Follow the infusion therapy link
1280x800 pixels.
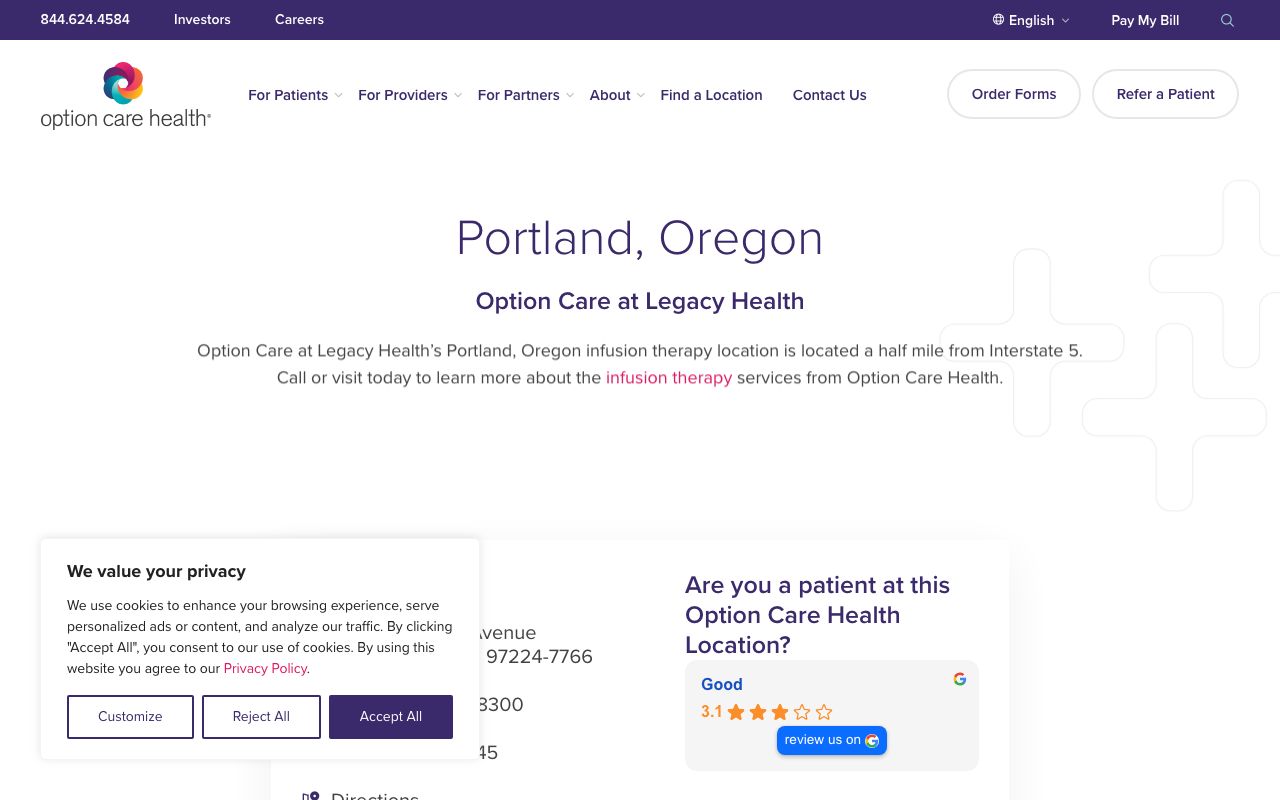pos(668,377)
